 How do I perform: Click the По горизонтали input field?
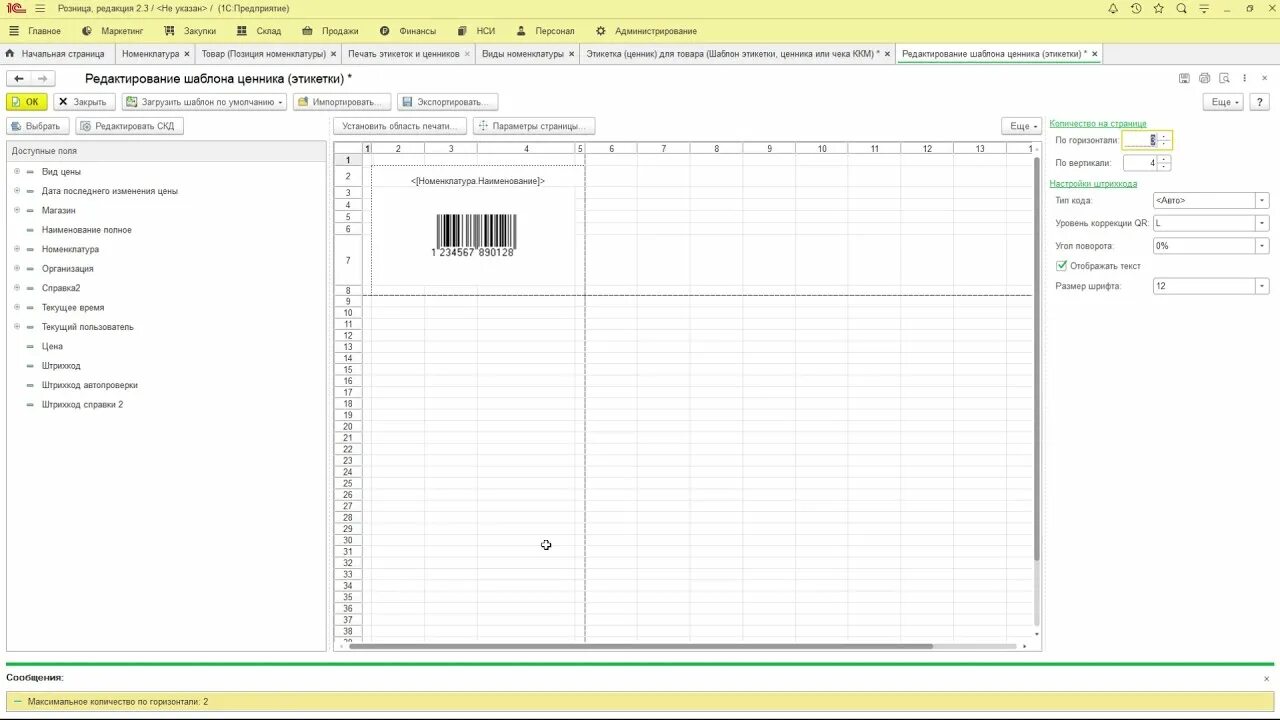coord(1141,140)
